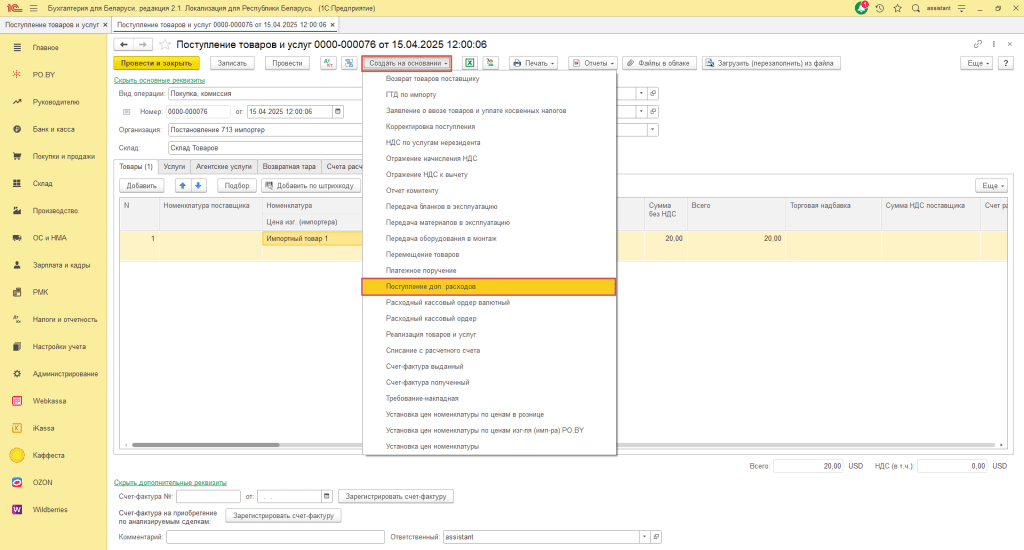Click the Провести button
Image resolution: width=1024 pixels, height=550 pixels.
click(287, 63)
